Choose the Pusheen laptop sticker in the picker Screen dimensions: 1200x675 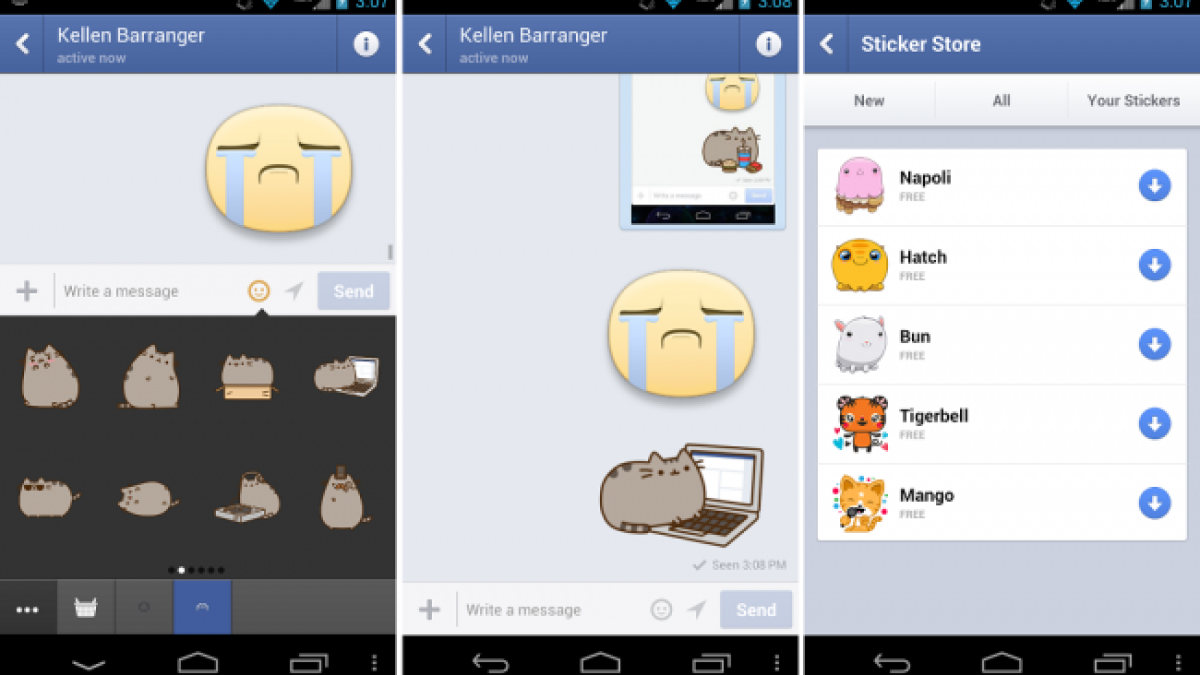[x=346, y=375]
